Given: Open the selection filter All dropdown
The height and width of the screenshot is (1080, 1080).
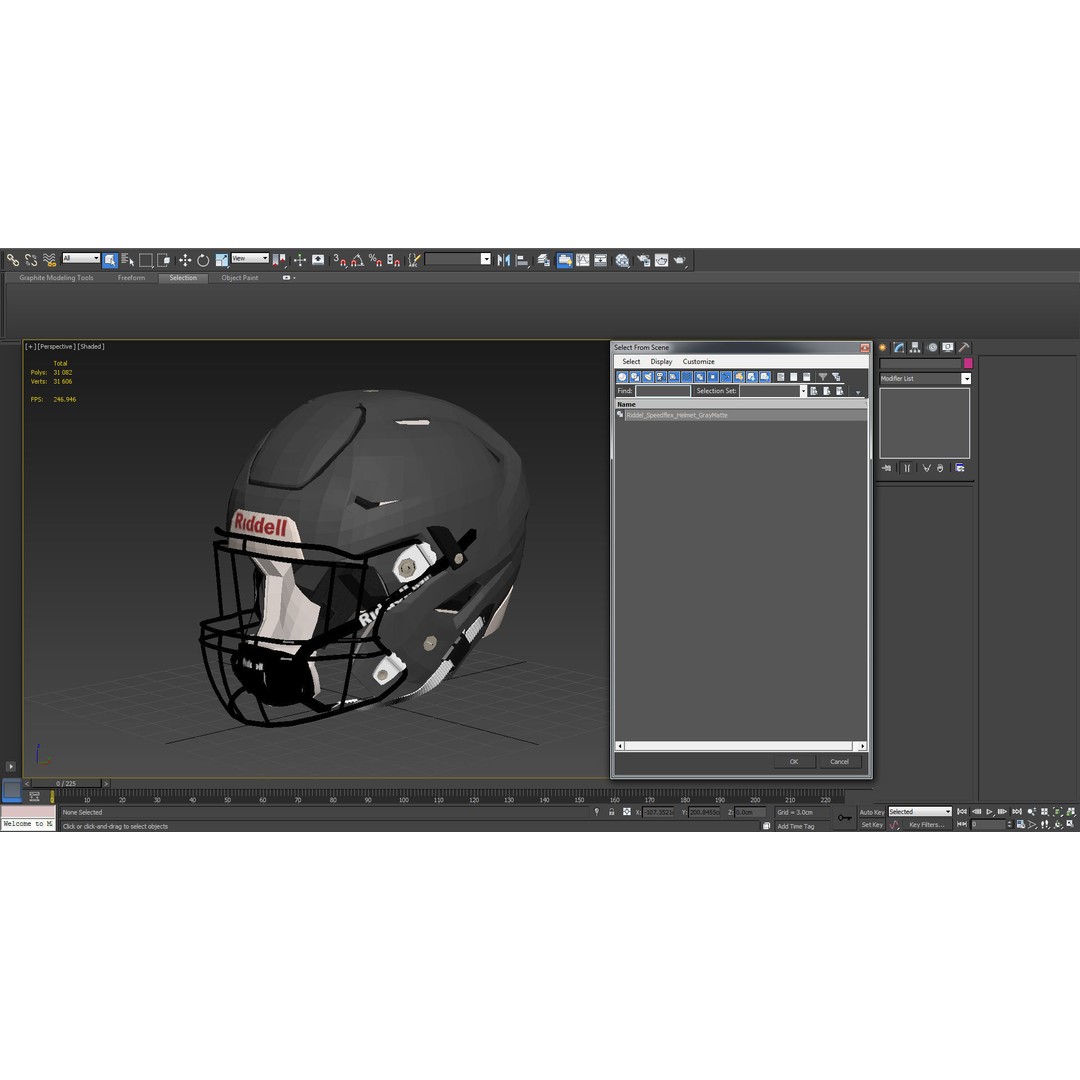Looking at the screenshot, I should click(x=81, y=258).
